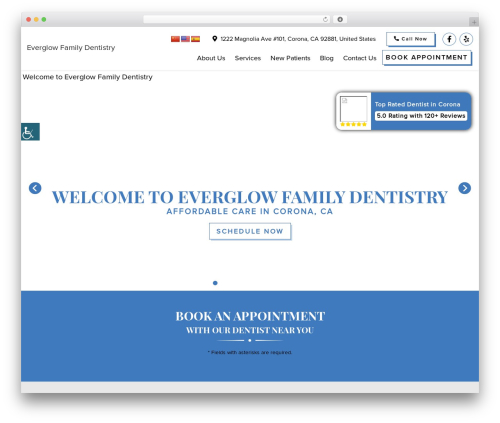
Task: Click the five-star rating icons
Action: click(353, 124)
